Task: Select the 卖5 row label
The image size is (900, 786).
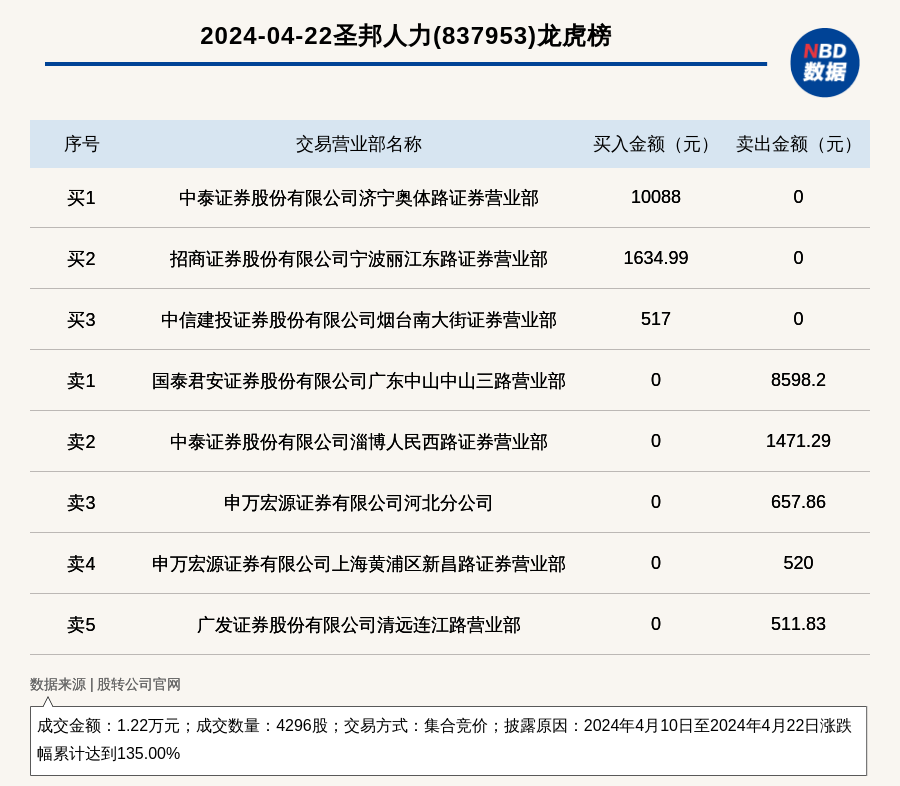Action: (82, 625)
